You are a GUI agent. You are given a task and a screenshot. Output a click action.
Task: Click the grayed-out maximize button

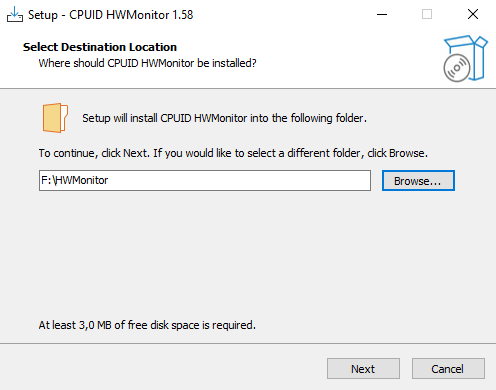[x=427, y=14]
